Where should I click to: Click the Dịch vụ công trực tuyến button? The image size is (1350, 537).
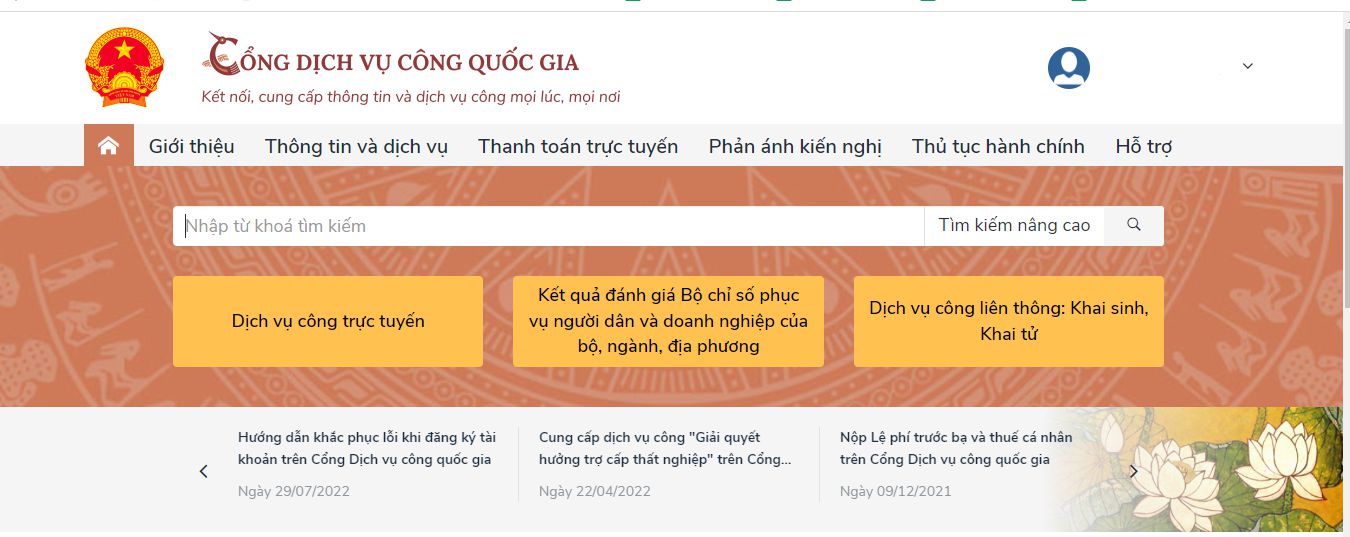(x=328, y=321)
